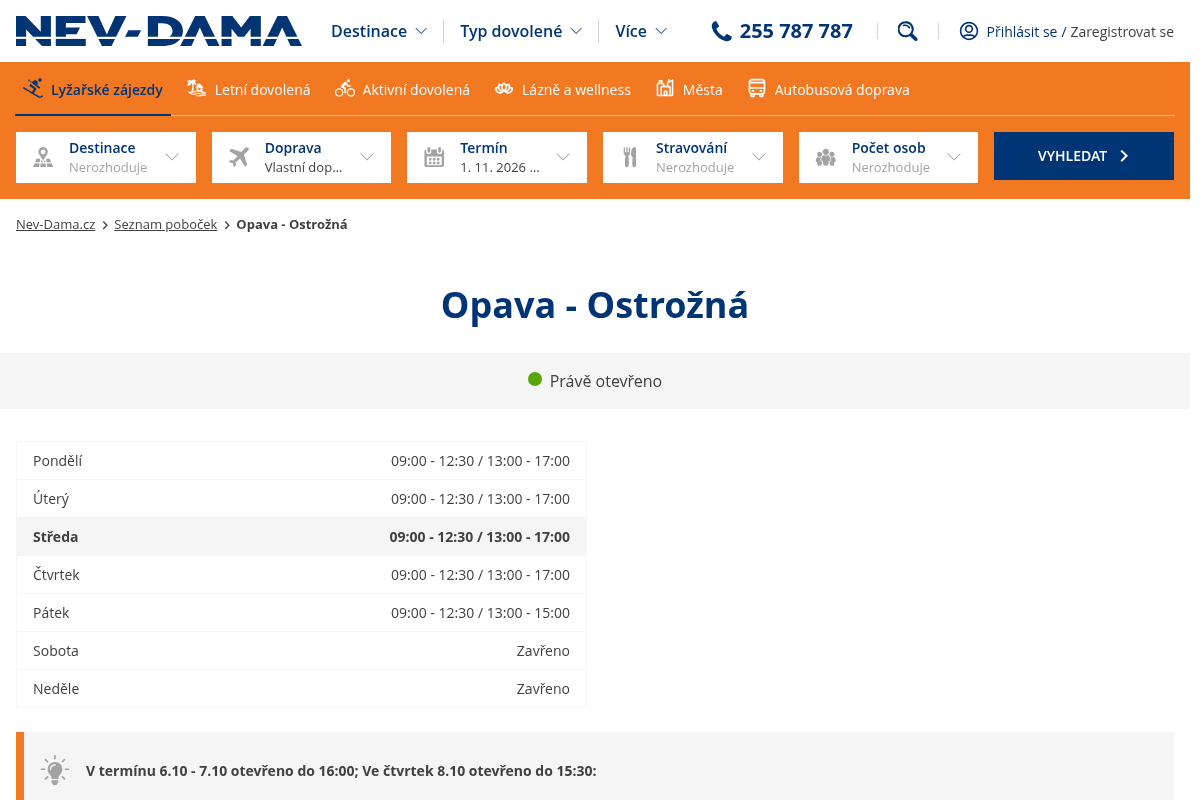Click the airplane icon in Doprava field

pyautogui.click(x=239, y=157)
